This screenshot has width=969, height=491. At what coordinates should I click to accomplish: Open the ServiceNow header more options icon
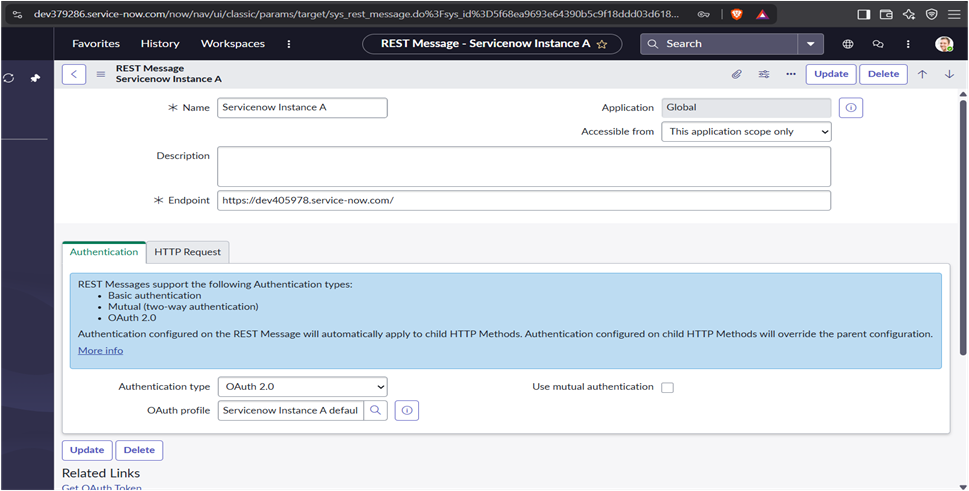pos(908,44)
